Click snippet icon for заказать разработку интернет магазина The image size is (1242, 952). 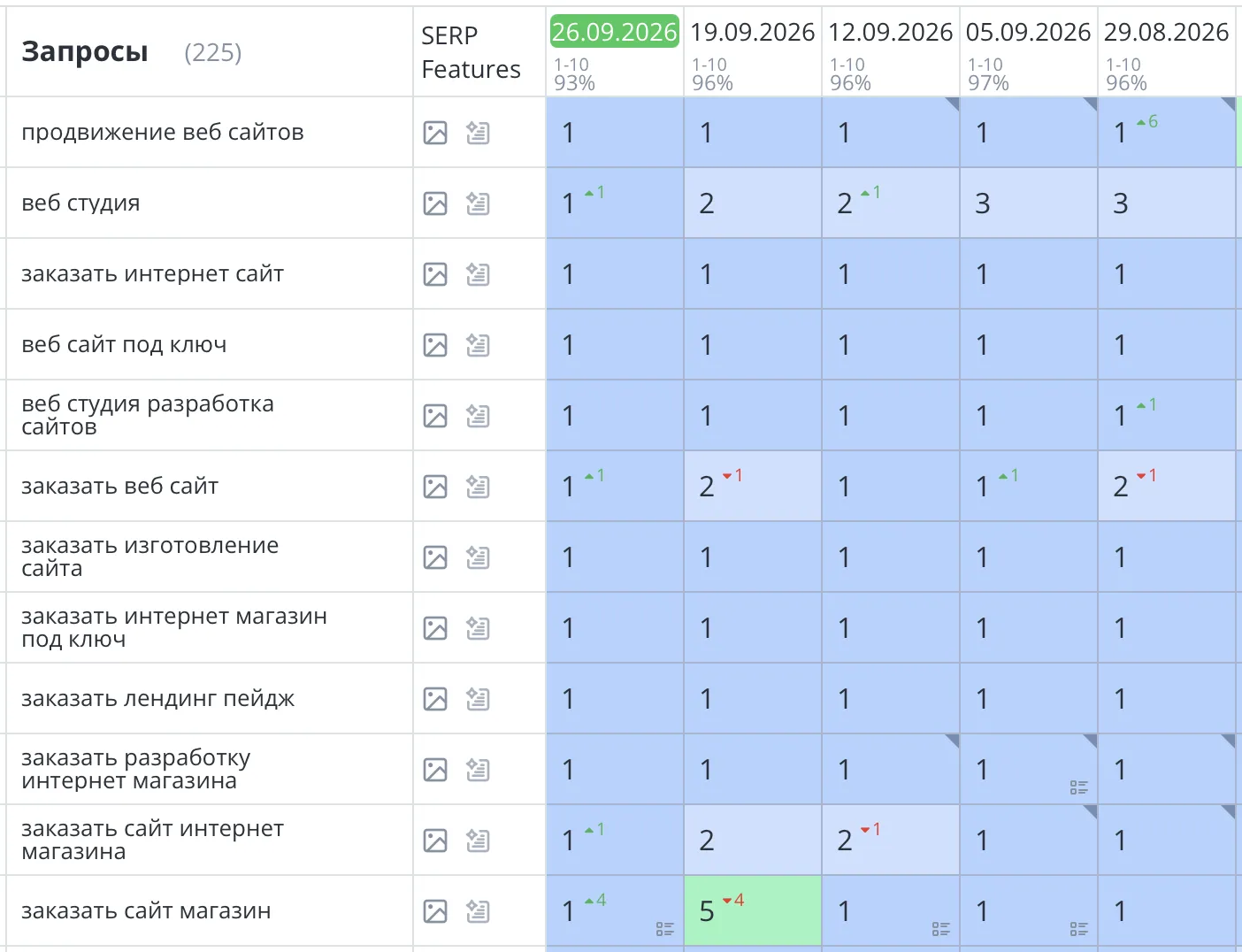point(478,770)
